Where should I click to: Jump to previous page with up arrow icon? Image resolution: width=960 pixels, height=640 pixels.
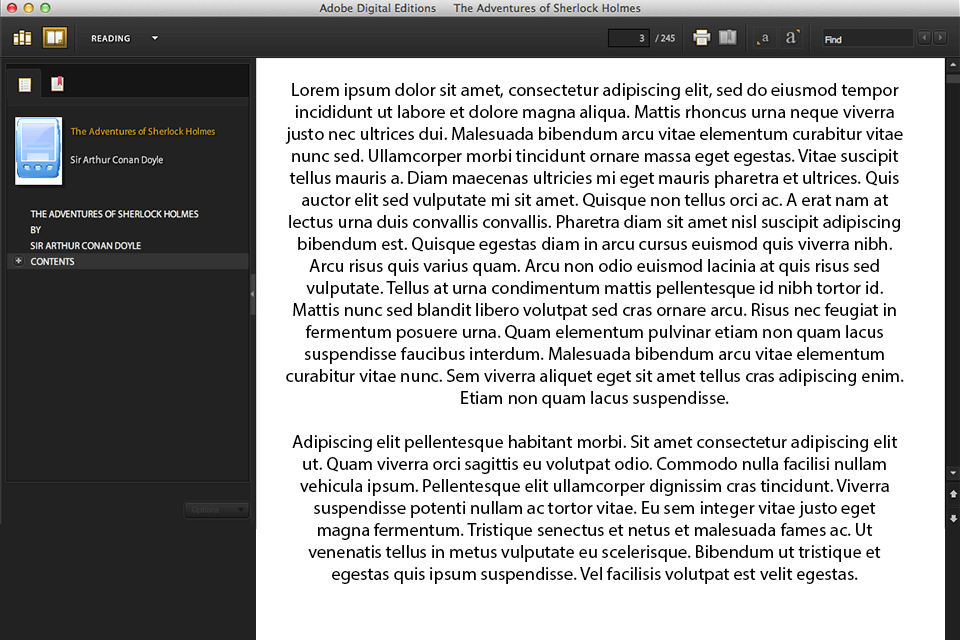point(953,493)
